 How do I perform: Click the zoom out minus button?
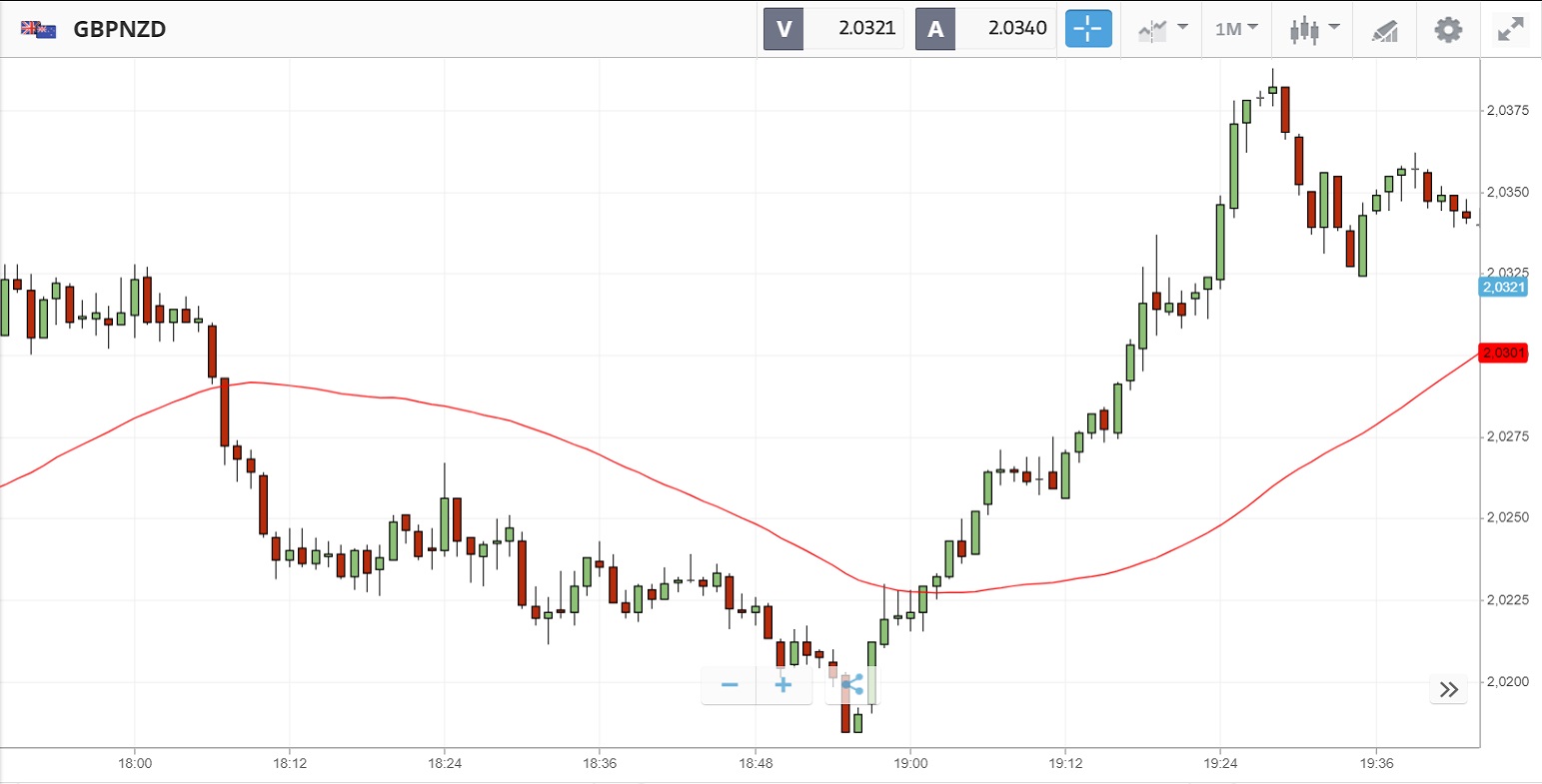(x=730, y=685)
